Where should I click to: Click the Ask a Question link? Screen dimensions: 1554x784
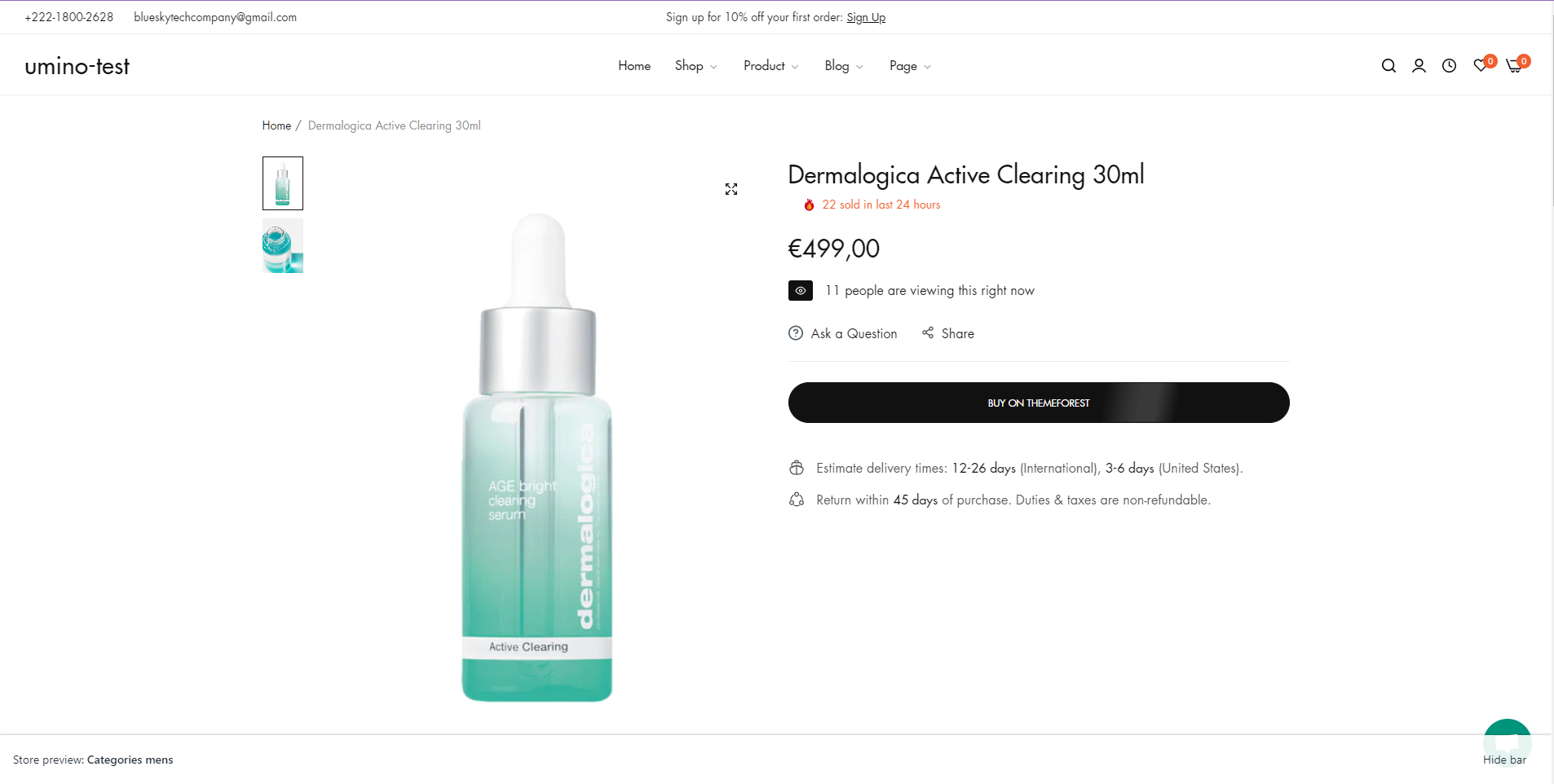843,333
